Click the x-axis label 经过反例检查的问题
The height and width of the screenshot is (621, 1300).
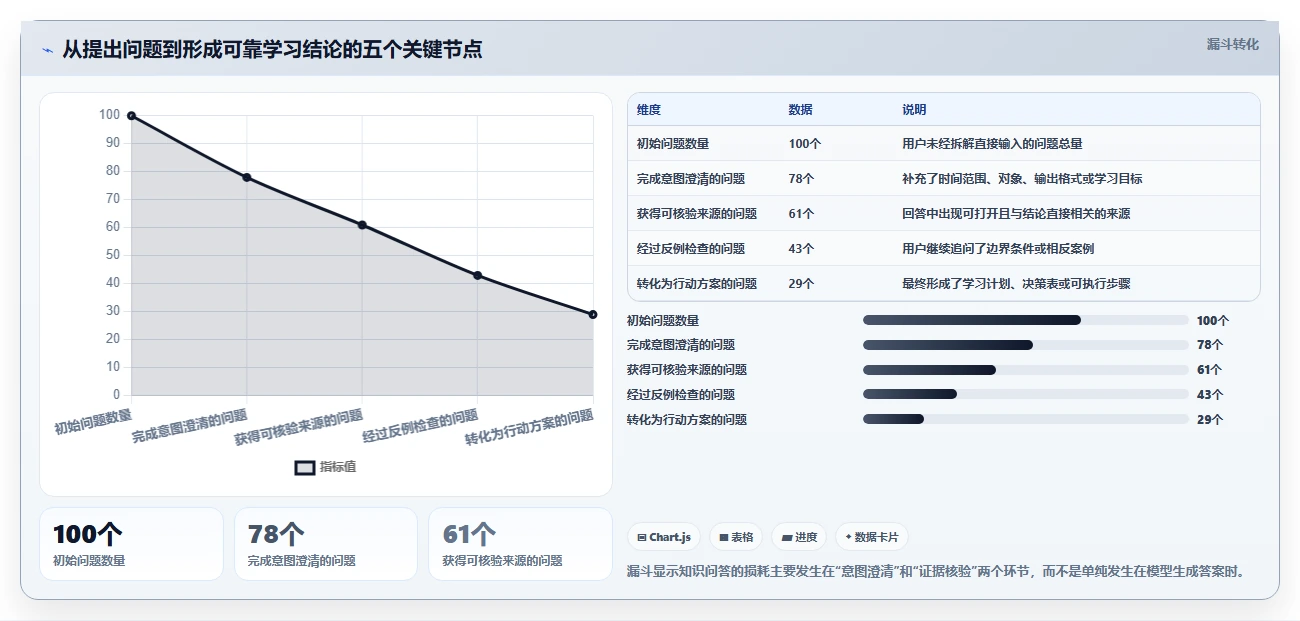pyautogui.click(x=420, y=426)
